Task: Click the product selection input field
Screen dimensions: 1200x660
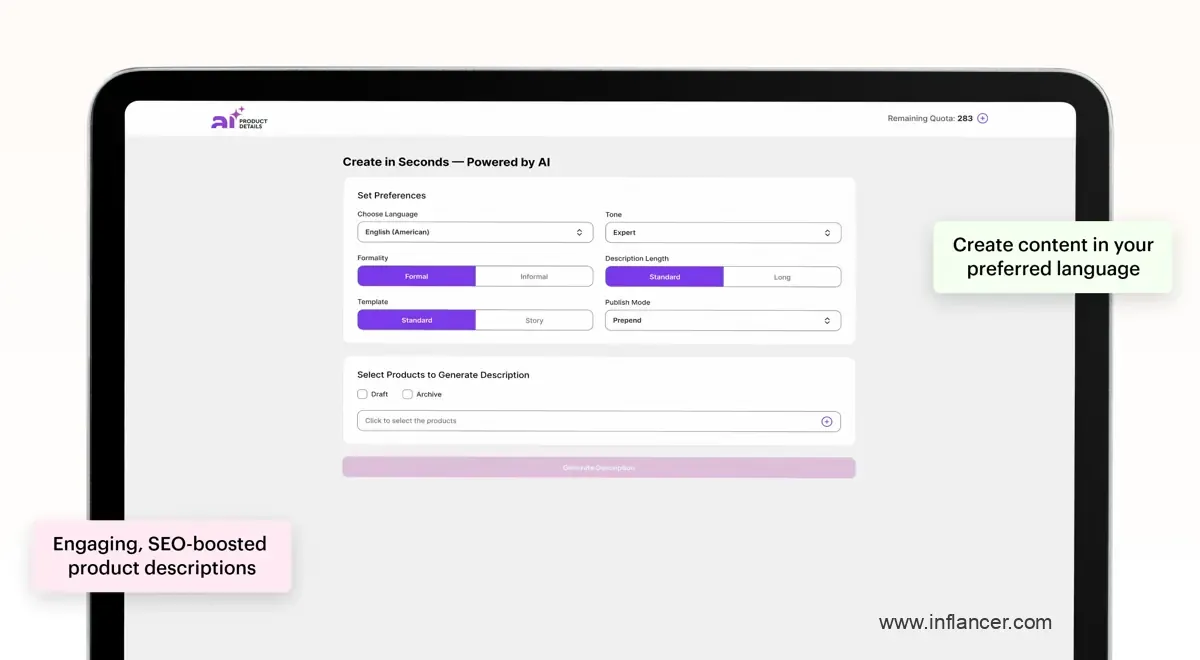Action: (598, 421)
